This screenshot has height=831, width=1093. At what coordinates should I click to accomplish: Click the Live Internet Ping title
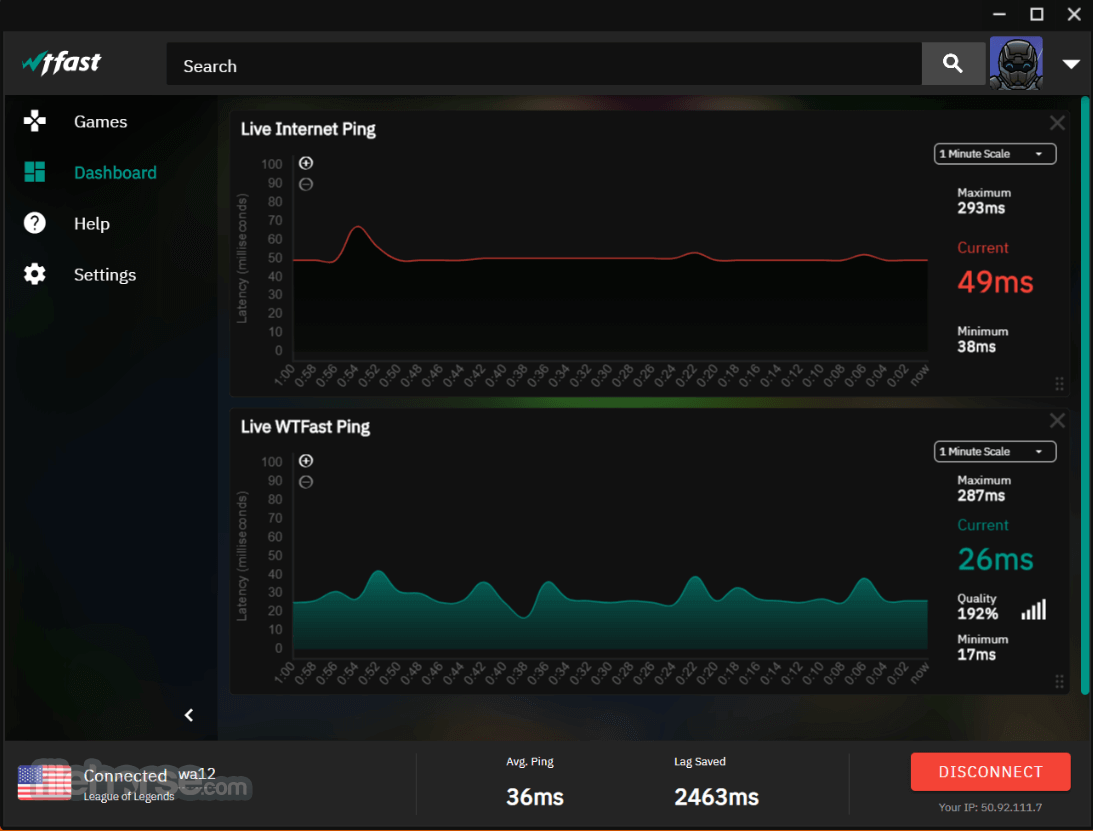click(308, 129)
